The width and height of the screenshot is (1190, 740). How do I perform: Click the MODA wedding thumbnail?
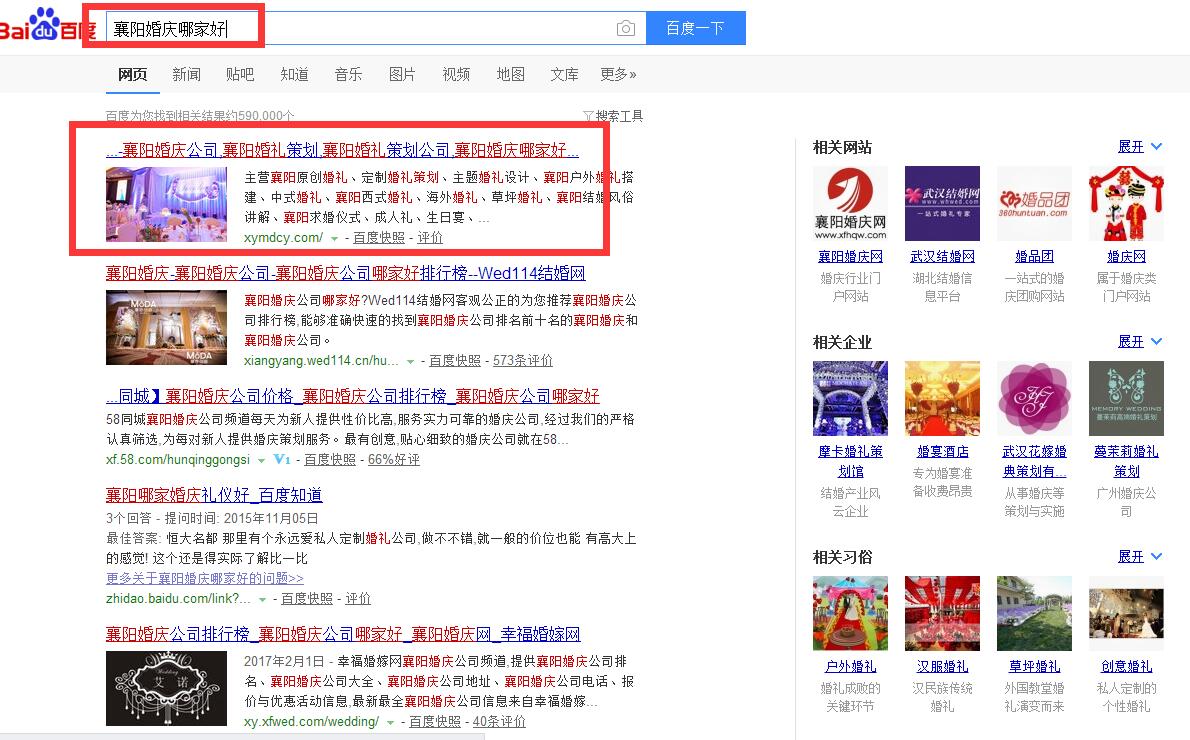click(x=166, y=327)
